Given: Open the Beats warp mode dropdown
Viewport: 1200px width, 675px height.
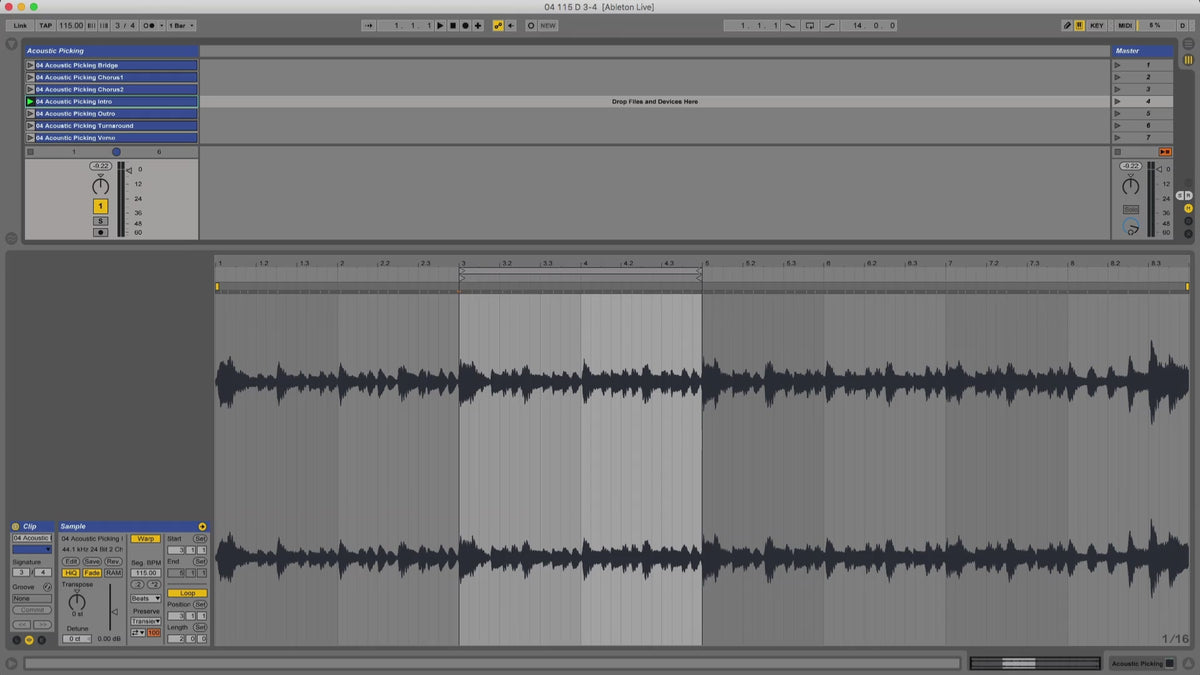Looking at the screenshot, I should (146, 598).
